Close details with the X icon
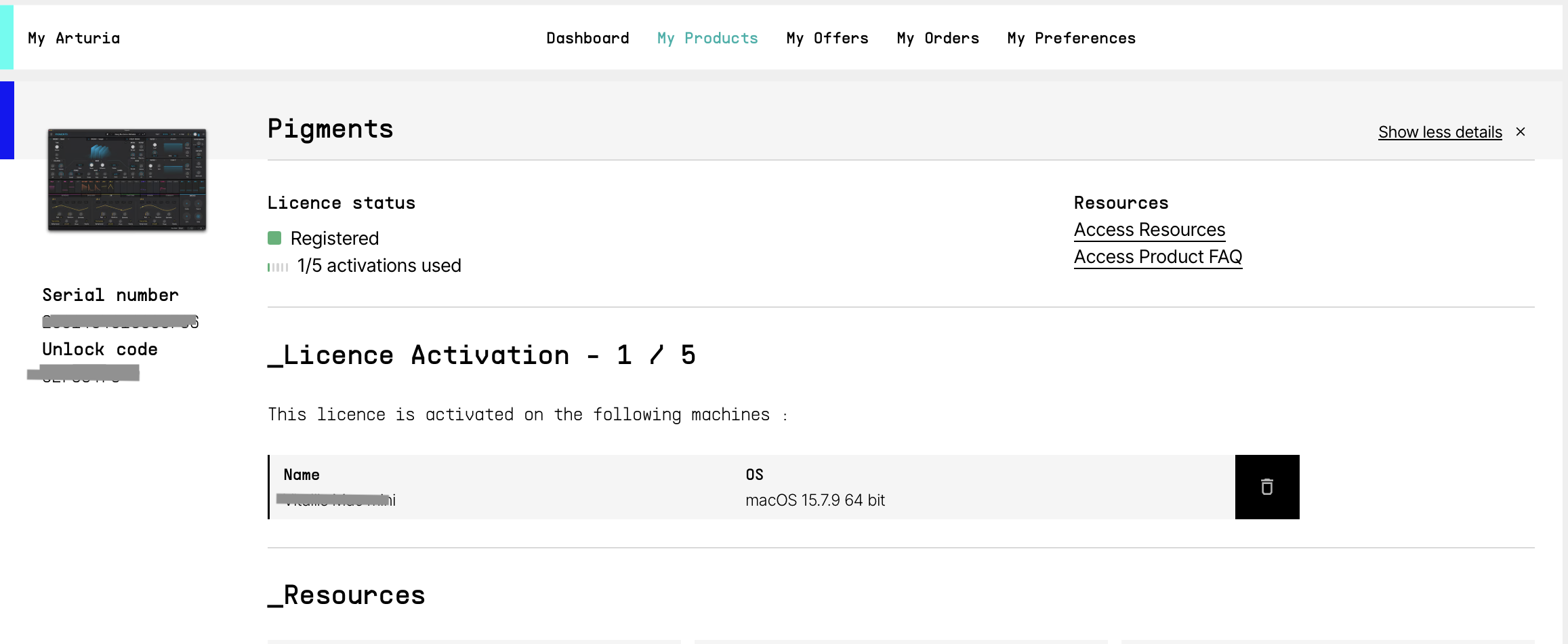Image resolution: width=1568 pixels, height=644 pixels. pyautogui.click(x=1521, y=132)
